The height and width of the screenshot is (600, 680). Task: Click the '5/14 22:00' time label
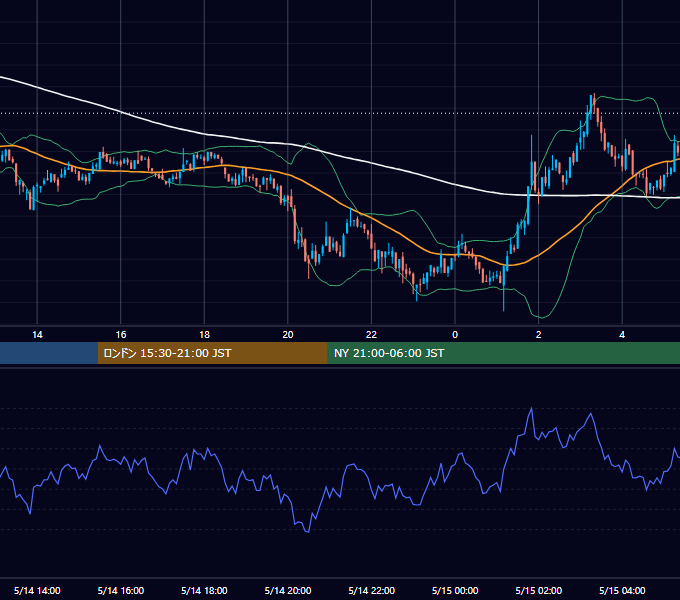click(372, 590)
